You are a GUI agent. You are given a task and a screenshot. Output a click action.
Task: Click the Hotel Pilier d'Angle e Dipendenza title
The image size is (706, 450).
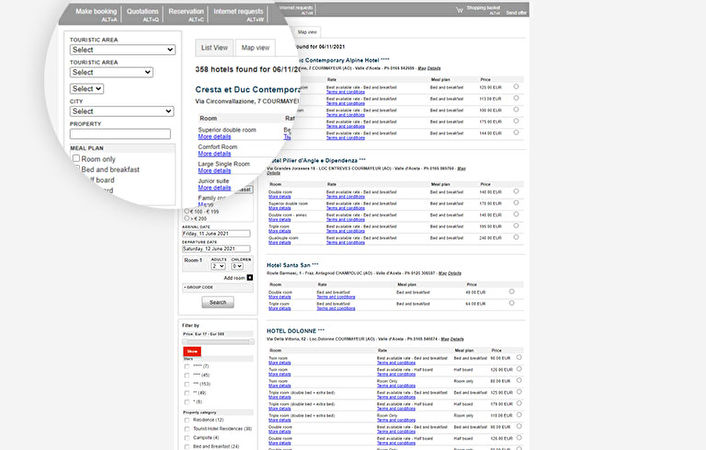316,160
